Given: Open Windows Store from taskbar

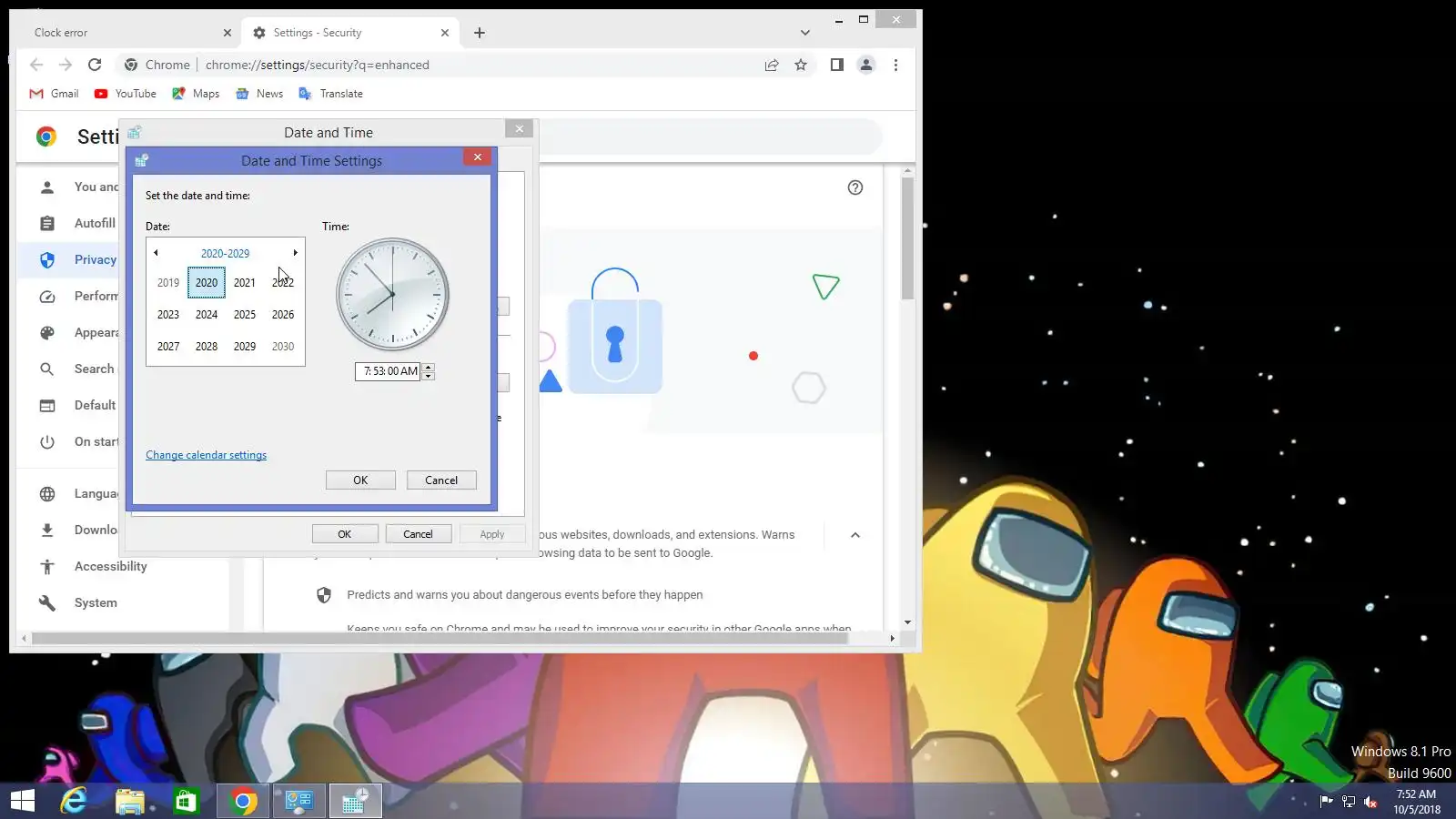Looking at the screenshot, I should [187, 801].
